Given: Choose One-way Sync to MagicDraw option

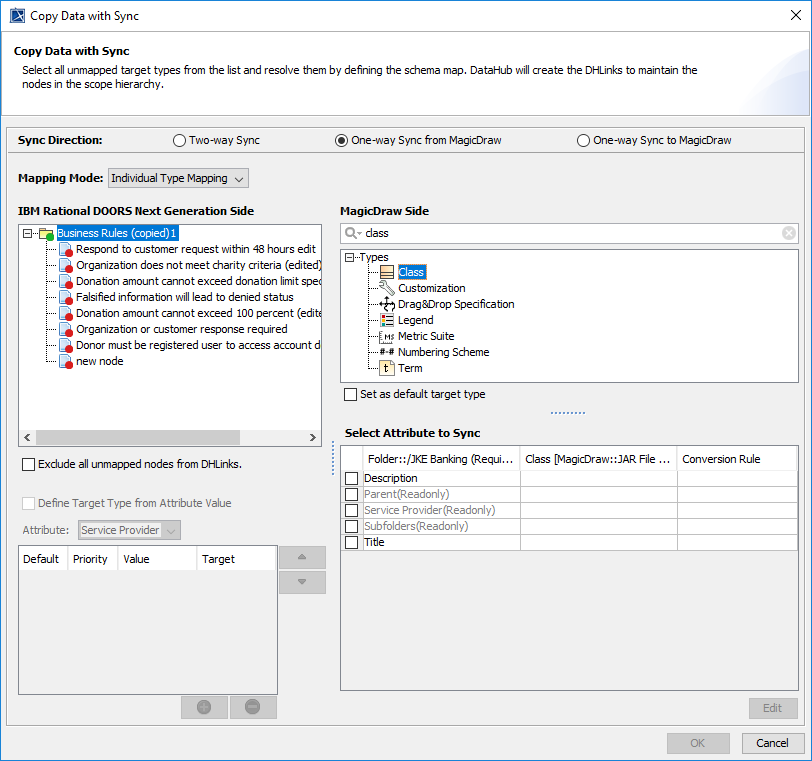Looking at the screenshot, I should point(584,141).
